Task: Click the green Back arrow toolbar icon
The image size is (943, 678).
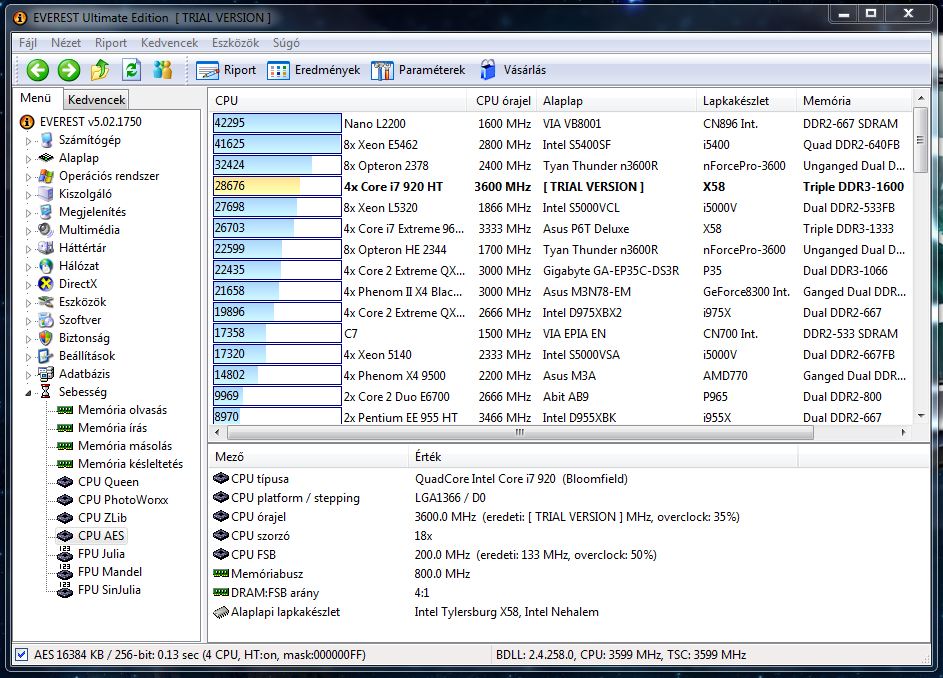Action: (x=37, y=70)
